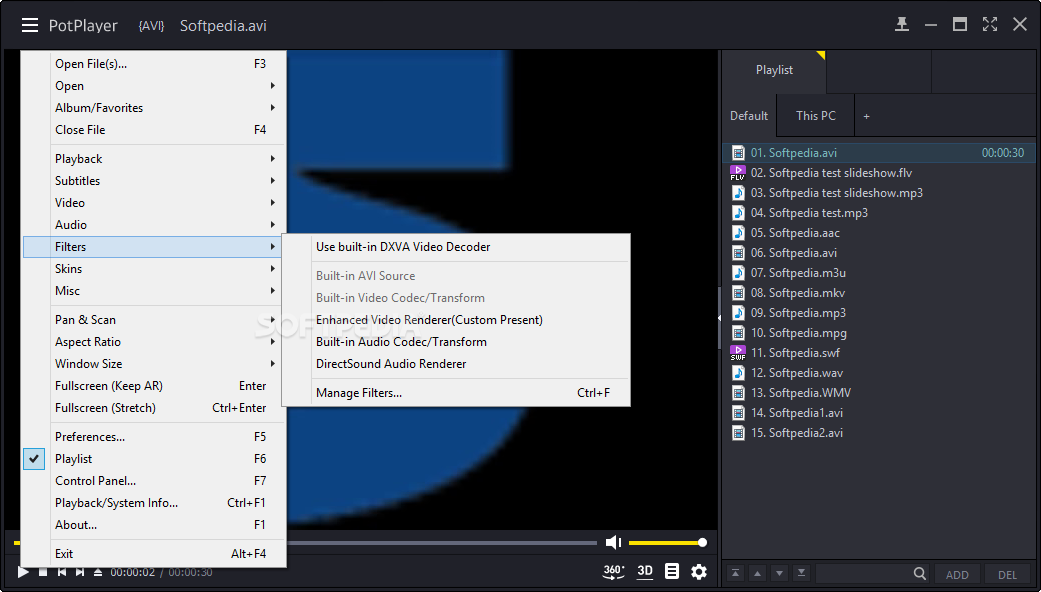Click the playback seek bar
This screenshot has height=592, width=1041.
click(441, 543)
